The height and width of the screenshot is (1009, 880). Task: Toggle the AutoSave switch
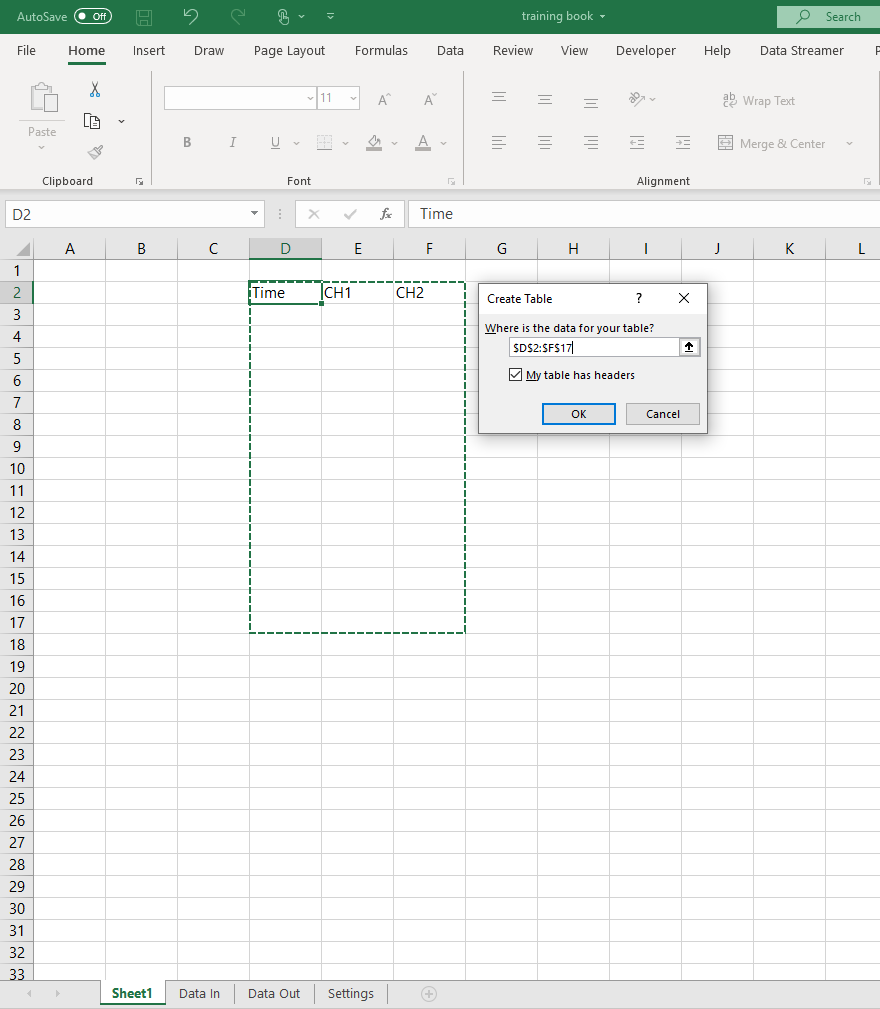(93, 16)
